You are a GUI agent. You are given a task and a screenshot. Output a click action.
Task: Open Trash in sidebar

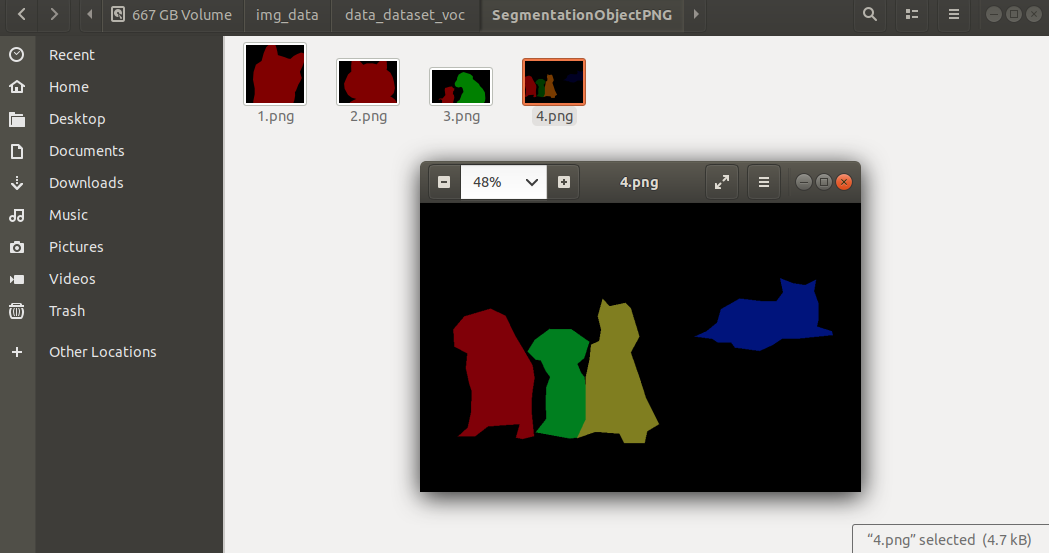pos(67,311)
